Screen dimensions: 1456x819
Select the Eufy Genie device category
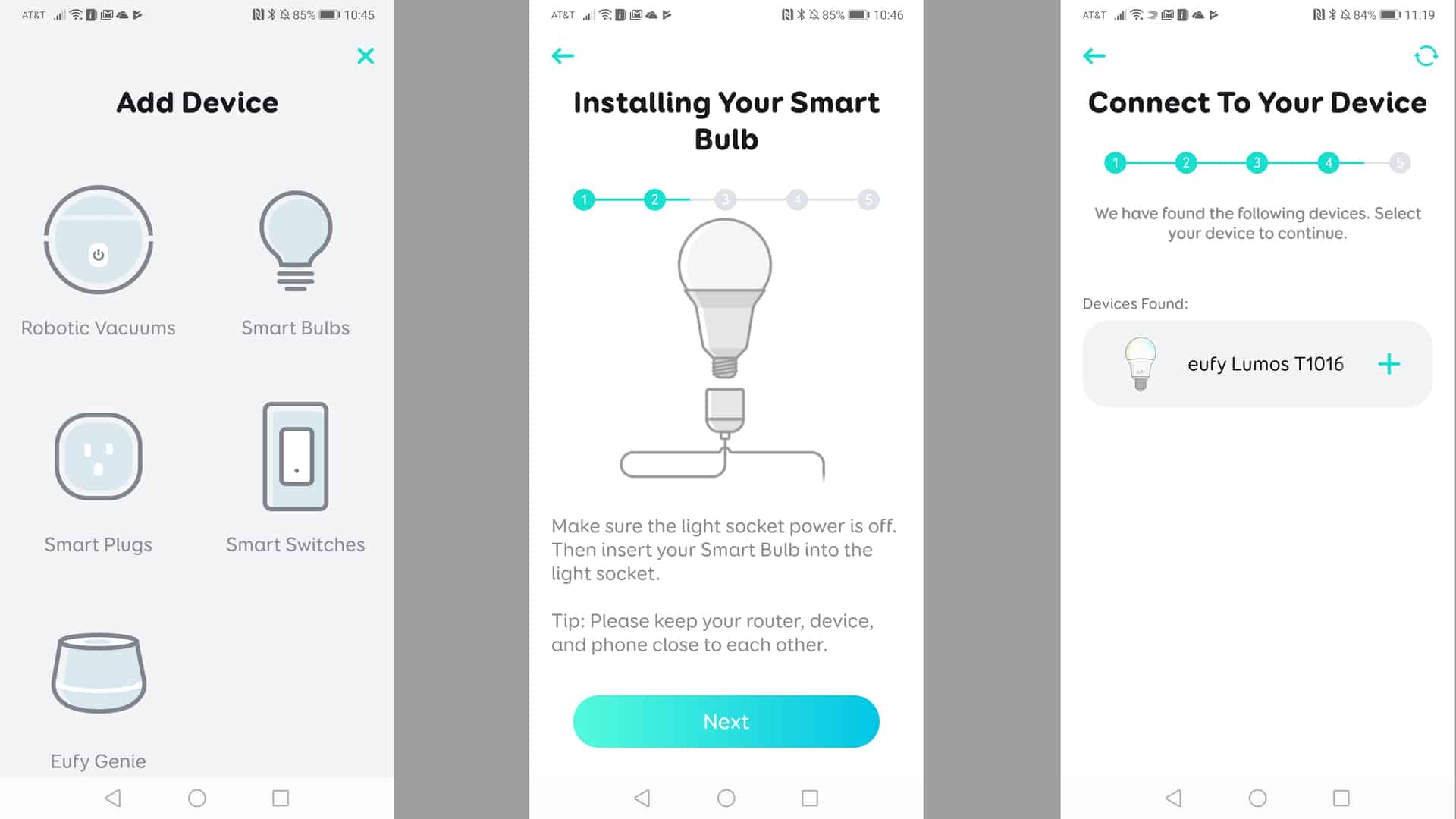[98, 701]
